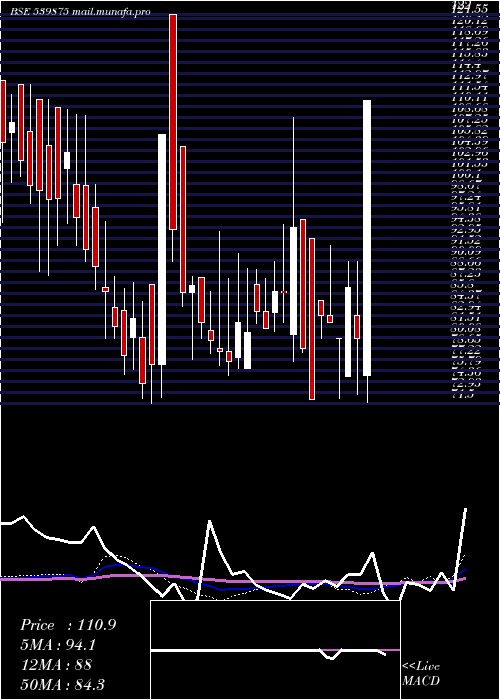Image resolution: width=500 pixels, height=700 pixels.
Task: Click the '50MA : 84.3' value
Action: tap(62, 684)
